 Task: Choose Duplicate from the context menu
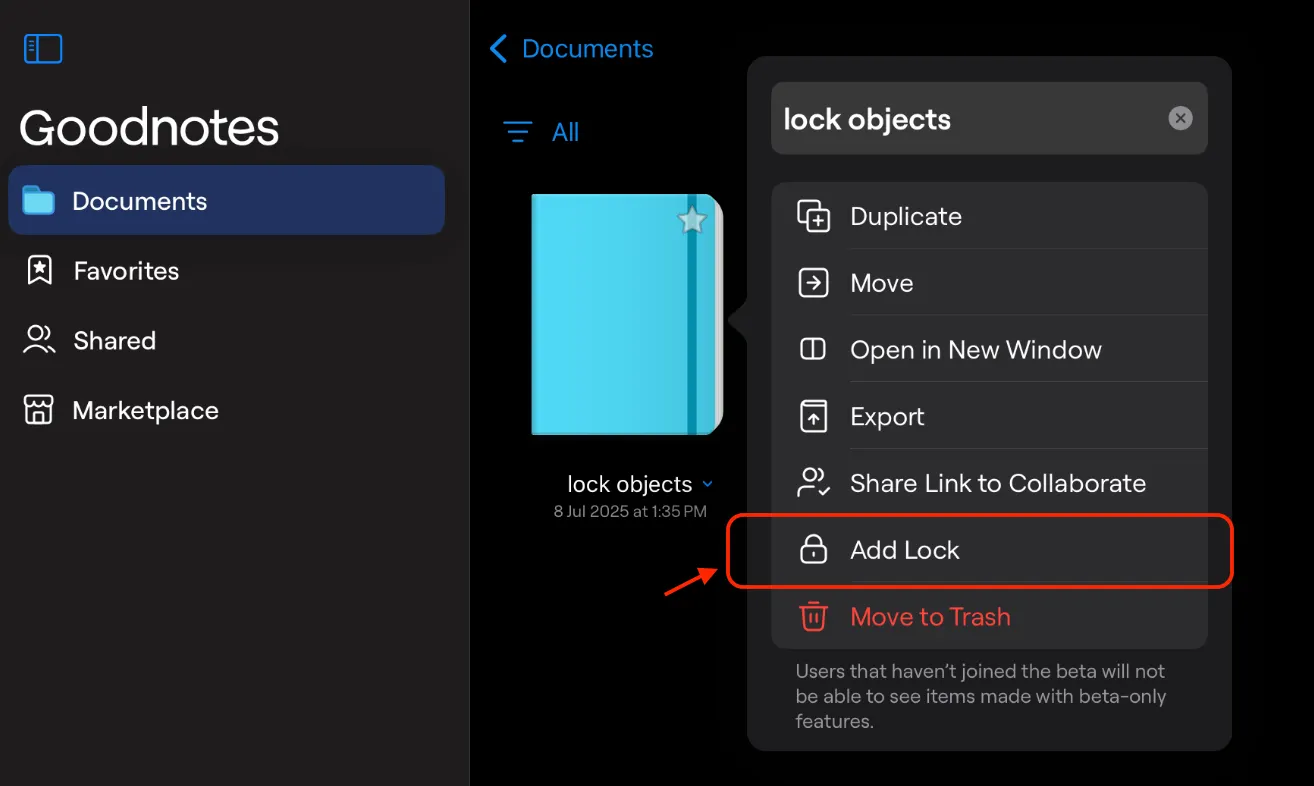990,217
